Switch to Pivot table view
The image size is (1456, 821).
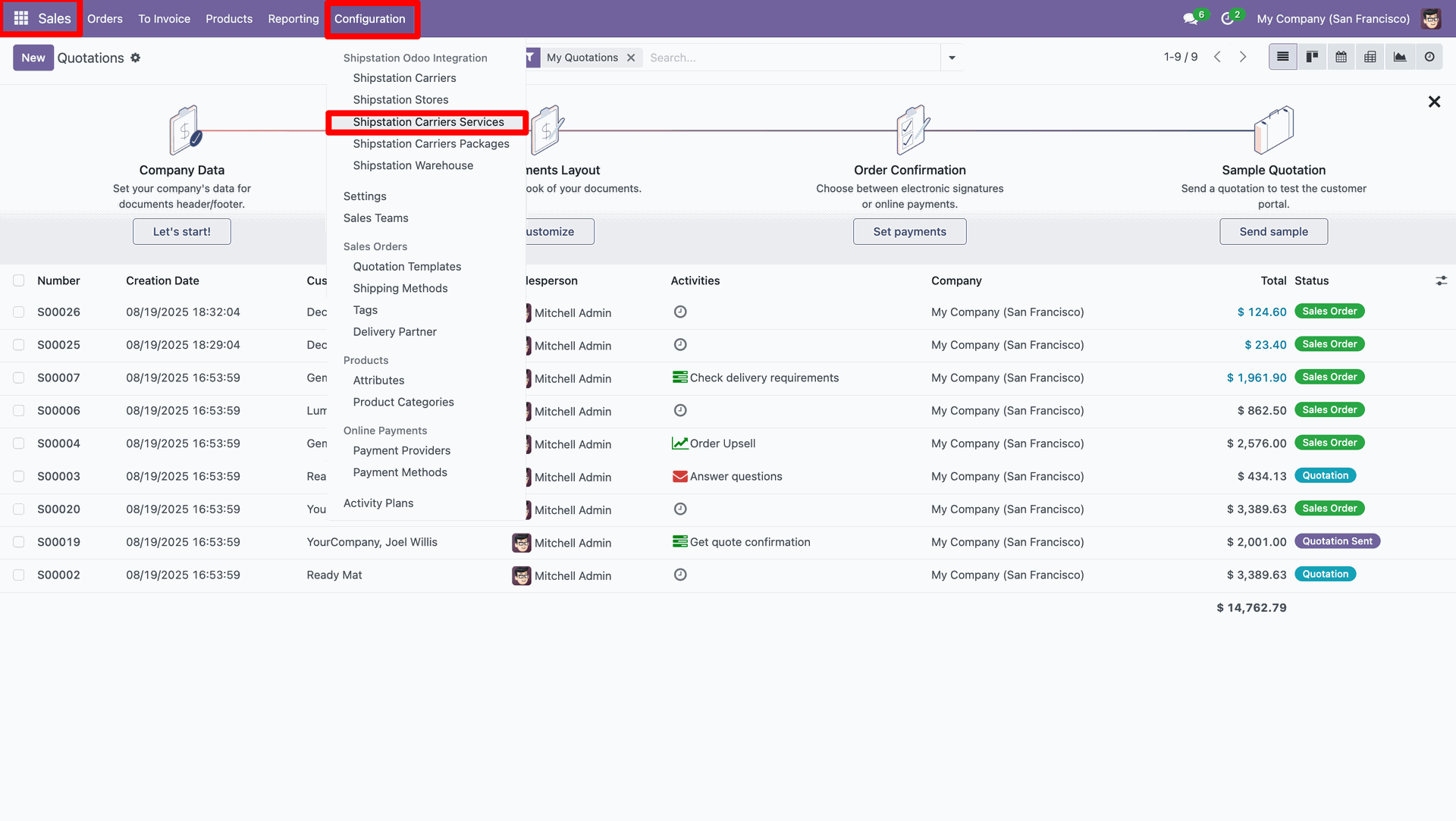coord(1370,57)
